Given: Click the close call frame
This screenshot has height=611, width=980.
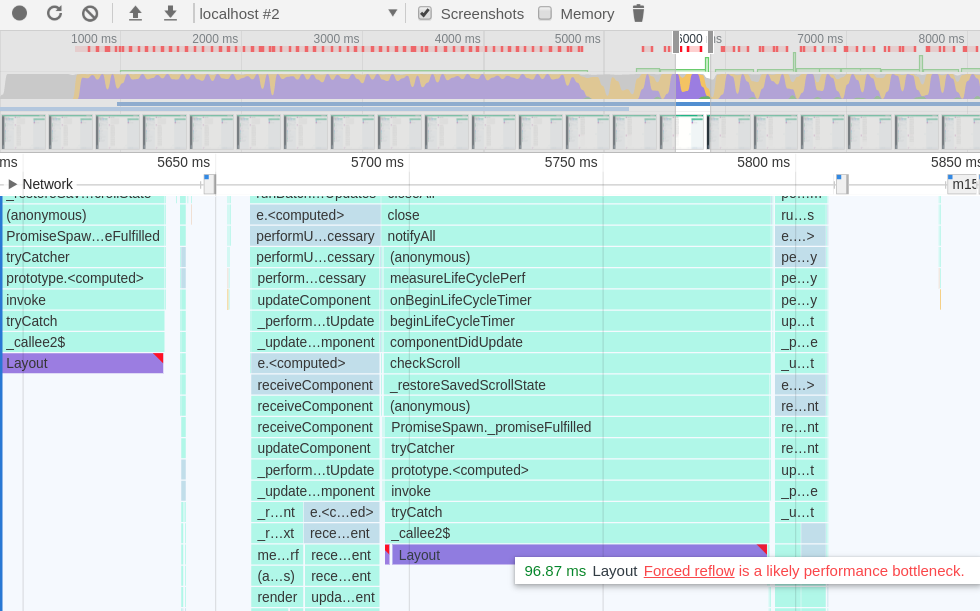Looking at the screenshot, I should (578, 215).
